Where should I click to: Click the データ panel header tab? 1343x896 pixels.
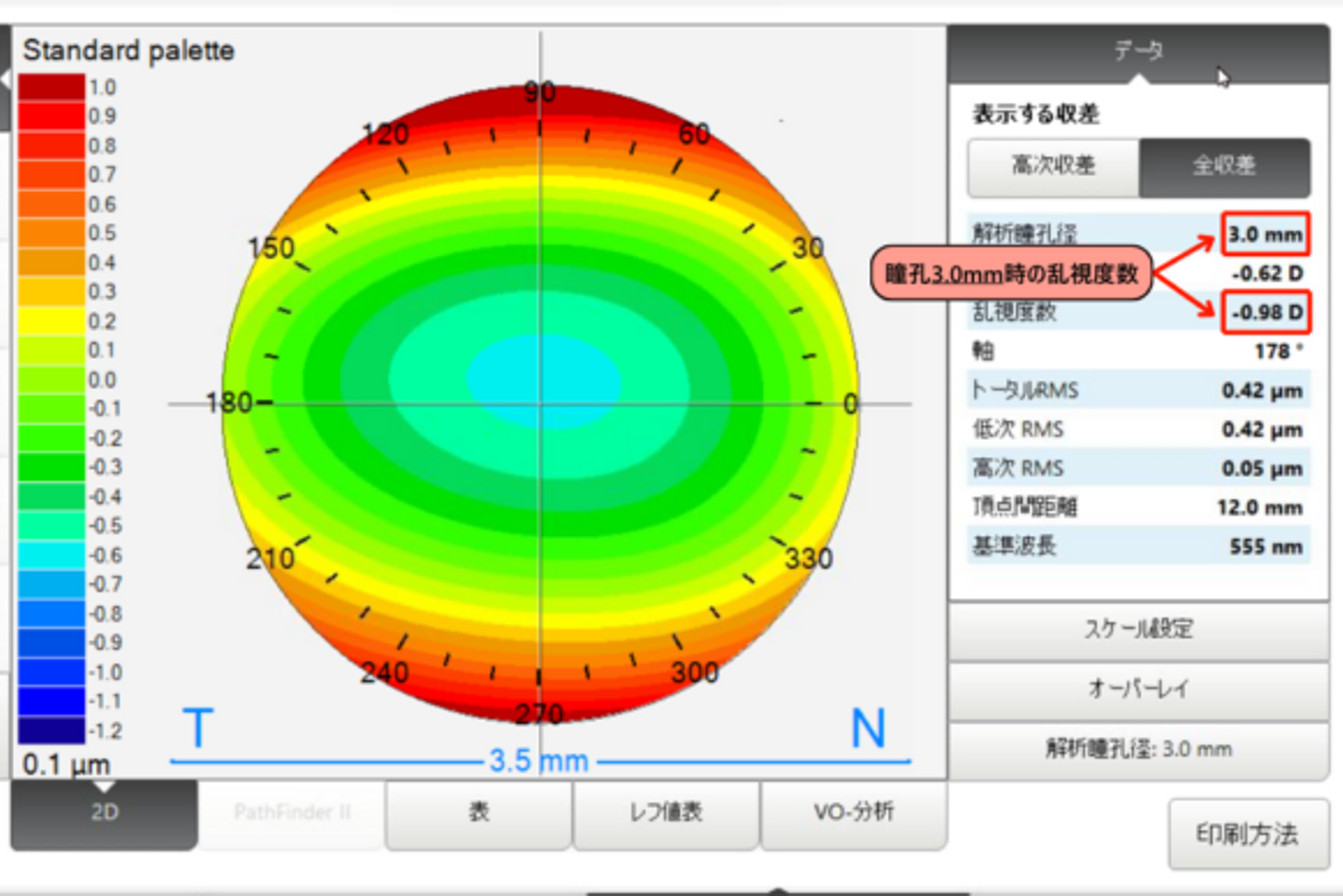[x=1139, y=51]
